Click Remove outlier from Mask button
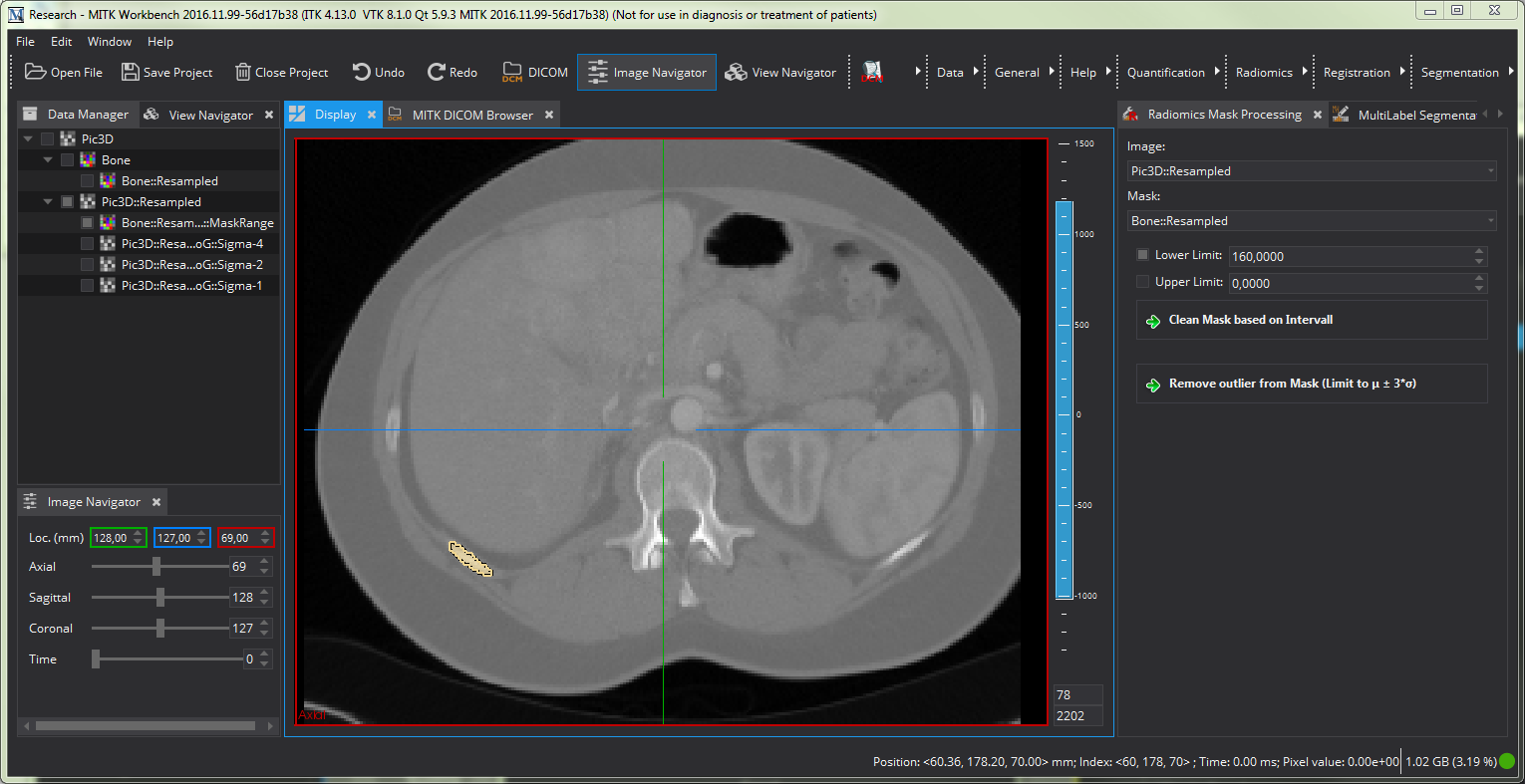This screenshot has height=784, width=1525. [x=1312, y=384]
